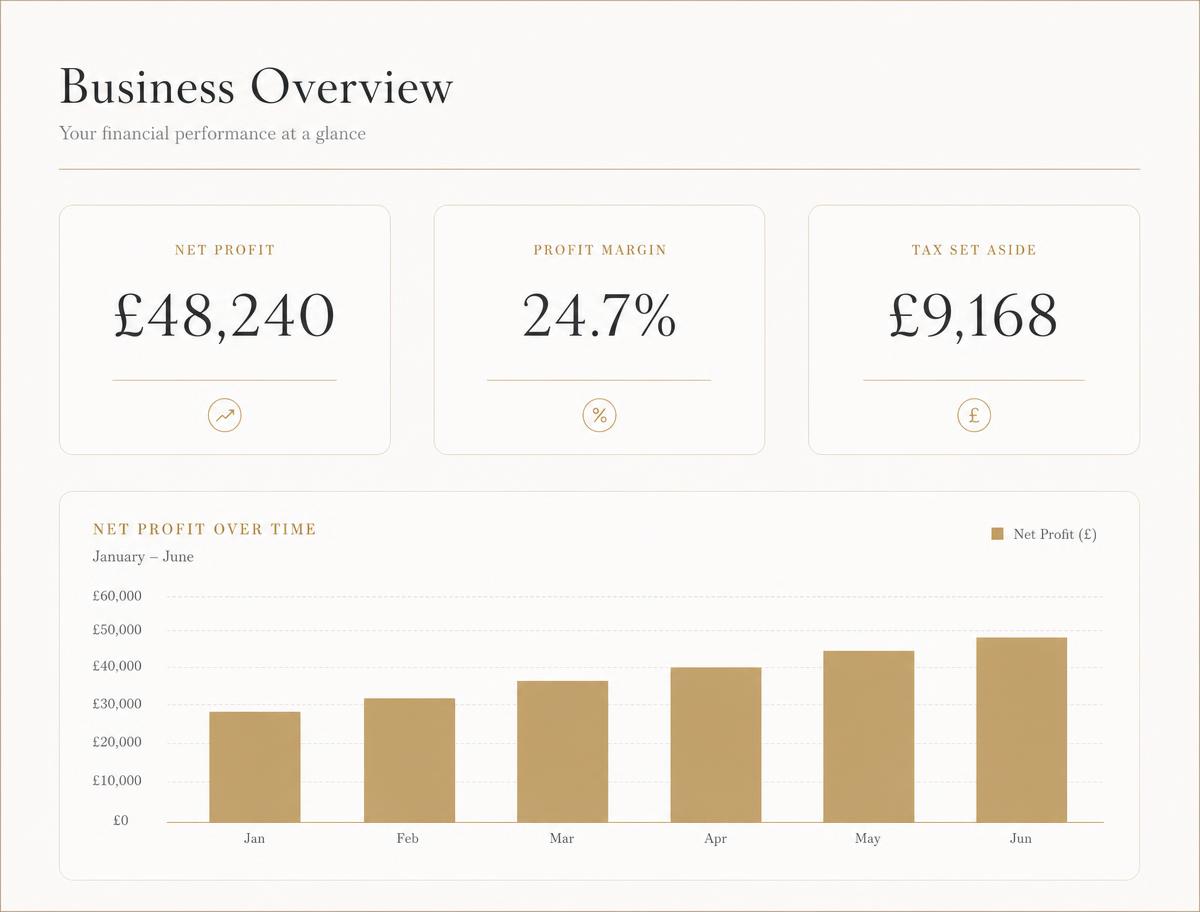Select the Mar bar in the chart
Screen dimensions: 1200x912
[x=562, y=751]
